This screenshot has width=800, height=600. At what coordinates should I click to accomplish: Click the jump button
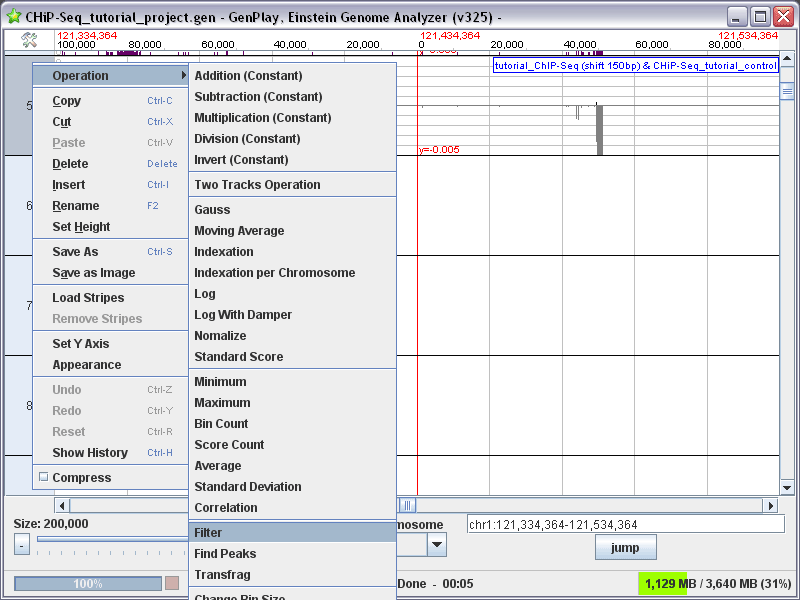626,547
